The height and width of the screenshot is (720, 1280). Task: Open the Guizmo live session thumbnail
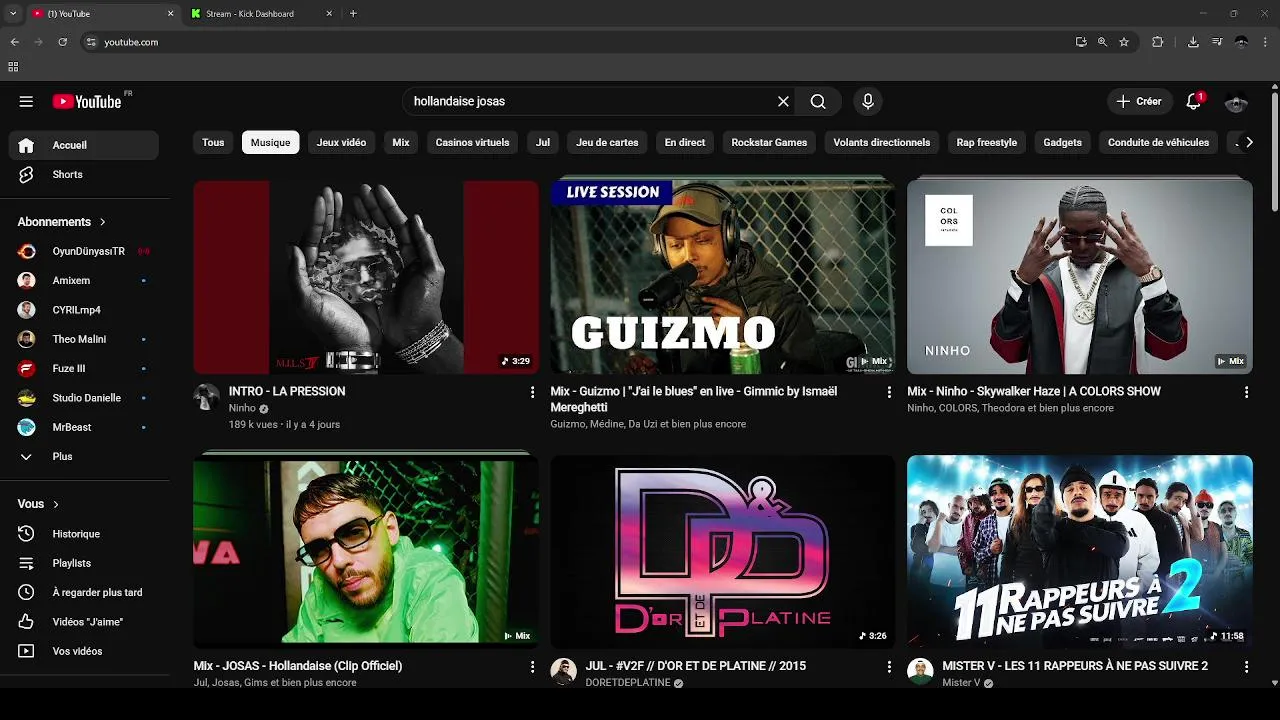pos(723,277)
